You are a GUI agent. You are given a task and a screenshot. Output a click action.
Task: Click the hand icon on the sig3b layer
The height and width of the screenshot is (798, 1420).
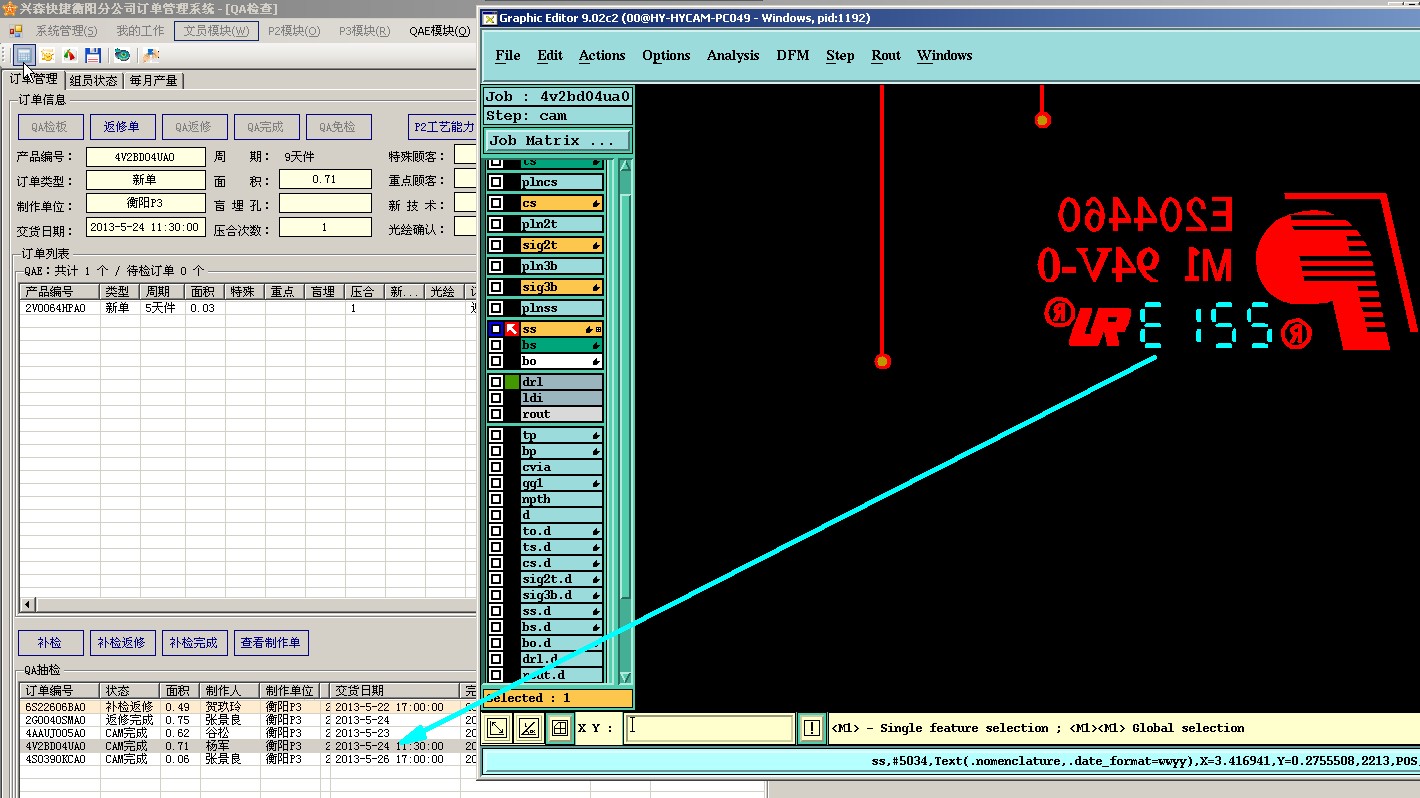596,287
